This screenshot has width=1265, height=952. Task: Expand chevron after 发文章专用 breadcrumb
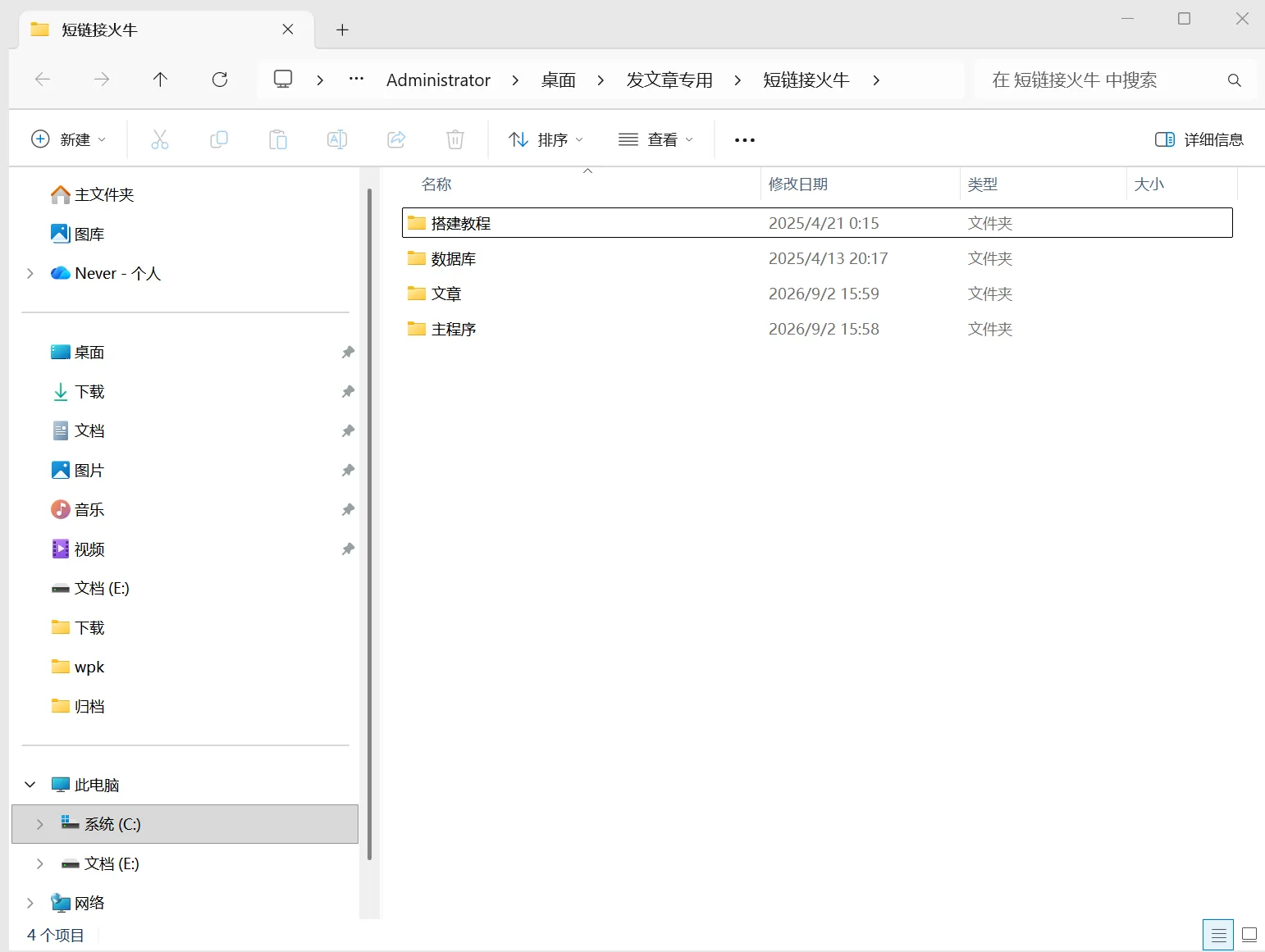click(x=738, y=80)
